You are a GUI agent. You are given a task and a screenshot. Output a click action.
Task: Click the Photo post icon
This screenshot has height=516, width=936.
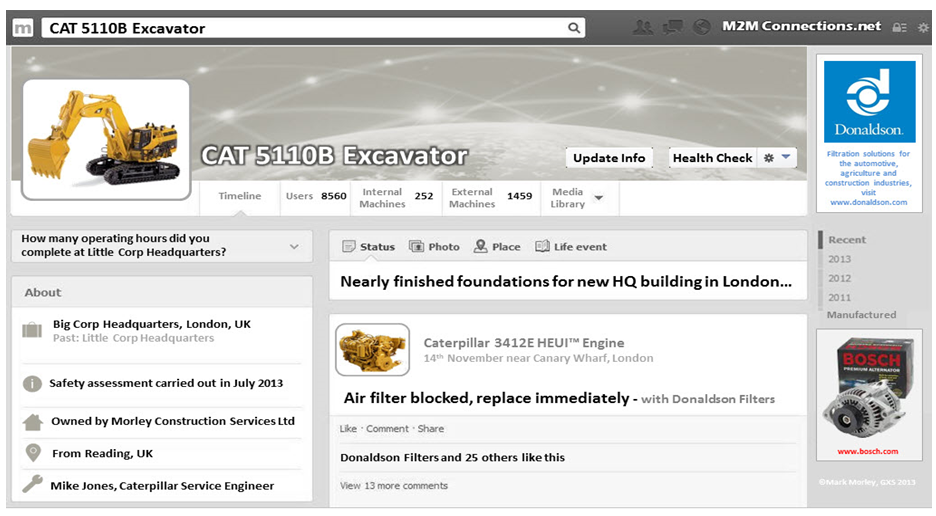416,247
